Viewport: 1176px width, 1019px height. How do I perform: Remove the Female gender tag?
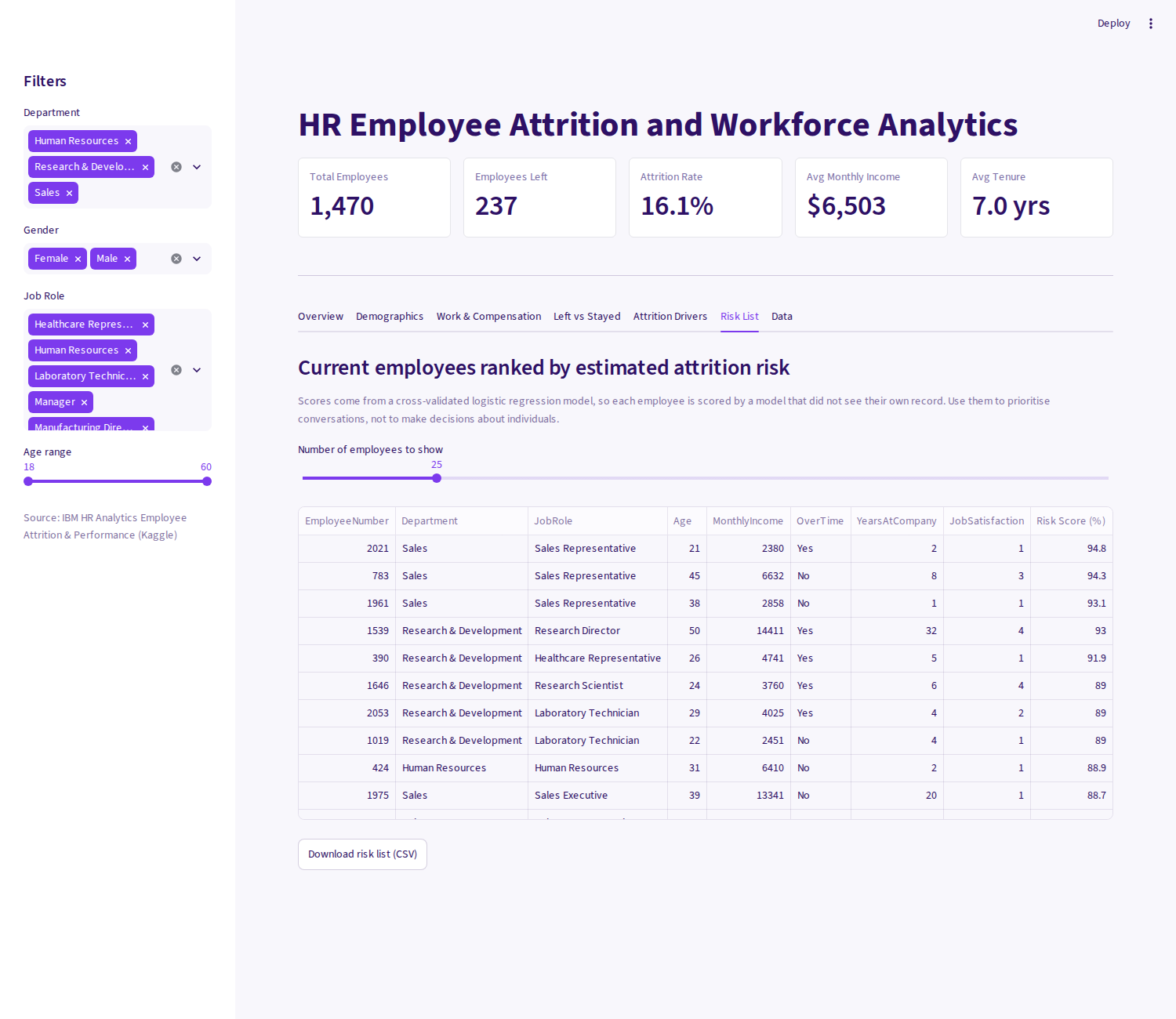[78, 259]
